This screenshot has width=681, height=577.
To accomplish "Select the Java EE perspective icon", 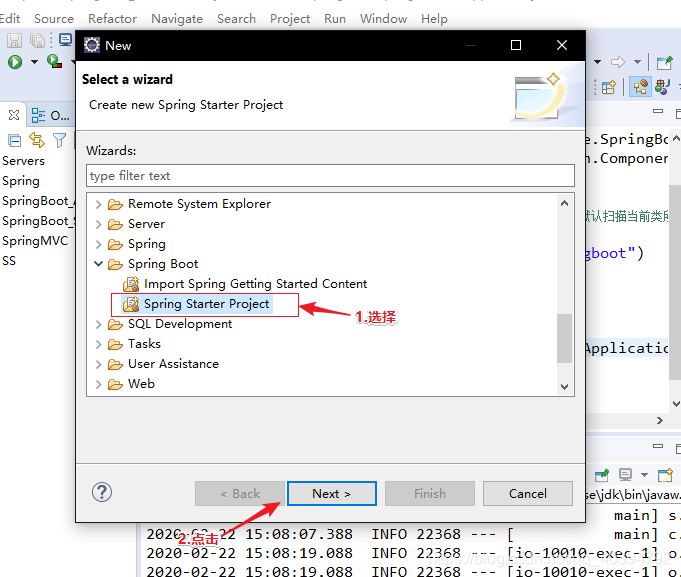I will tap(640, 87).
